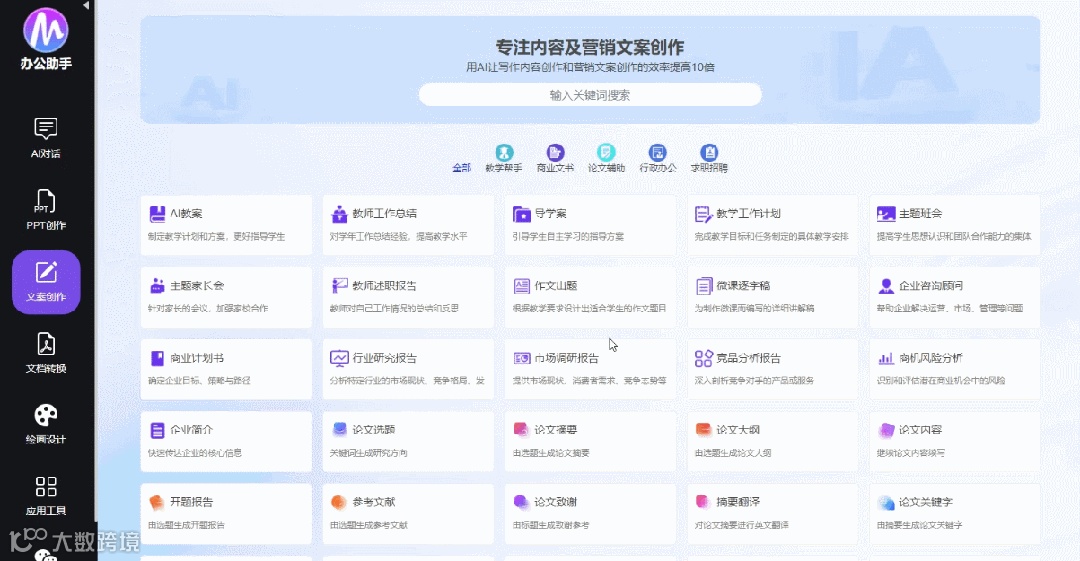This screenshot has width=1080, height=561.
Task: Collapse the sidebar with the arrow
Action: click(x=86, y=6)
